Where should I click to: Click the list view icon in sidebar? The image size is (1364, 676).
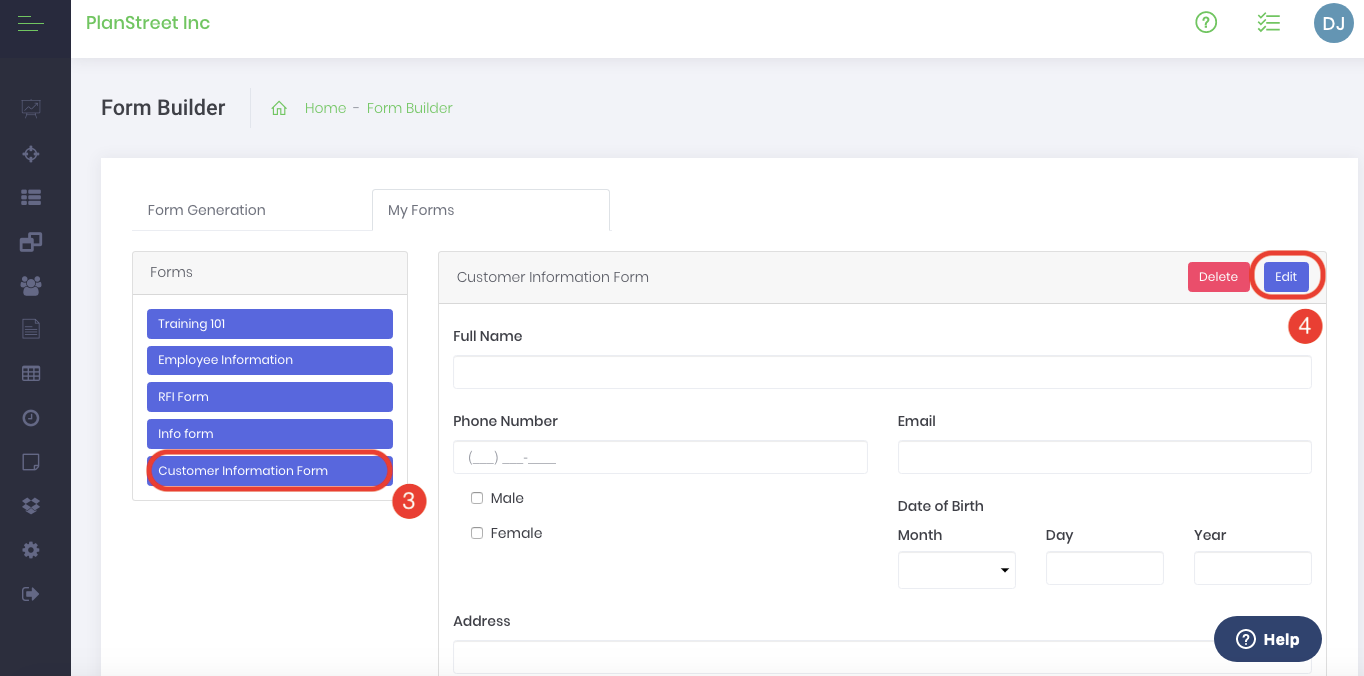(x=31, y=198)
